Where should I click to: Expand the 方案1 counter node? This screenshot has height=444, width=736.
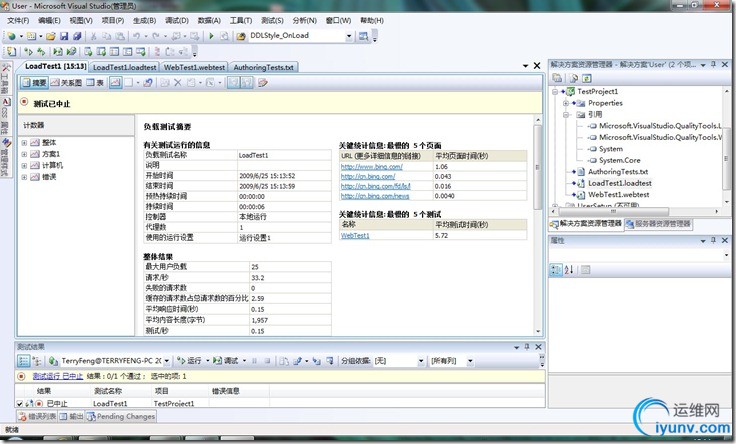point(24,154)
